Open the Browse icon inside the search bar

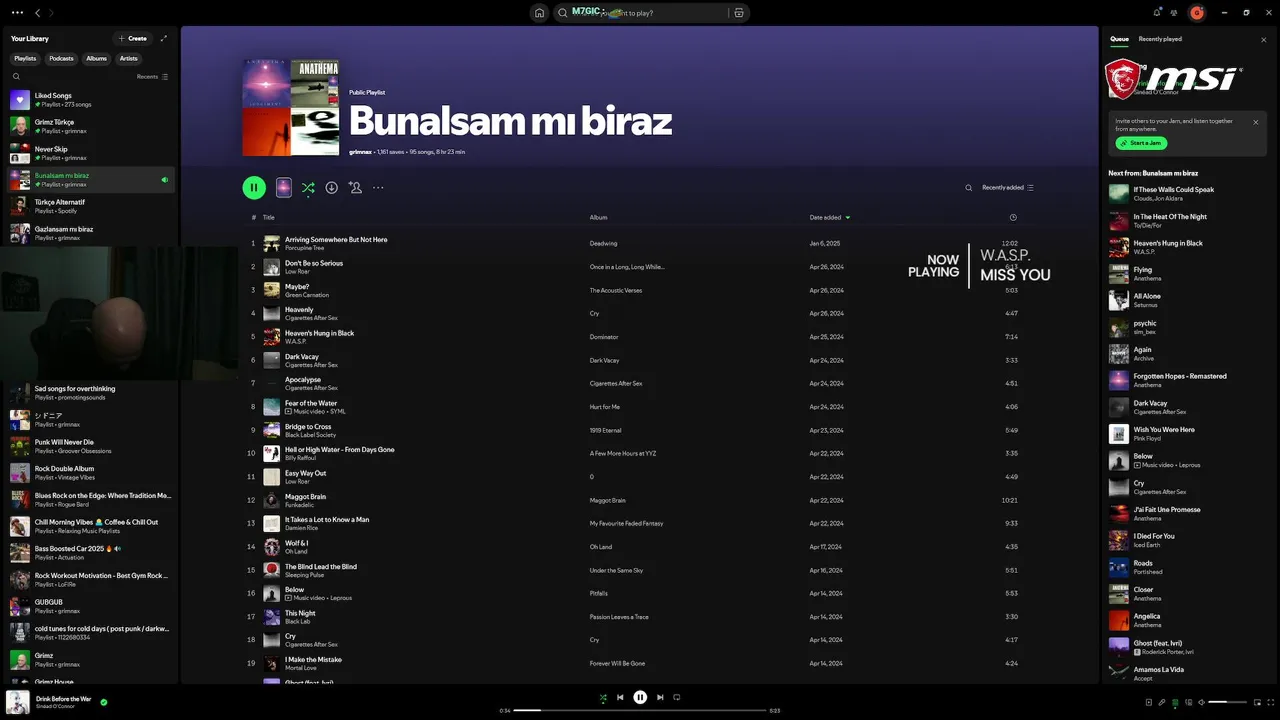coord(739,13)
